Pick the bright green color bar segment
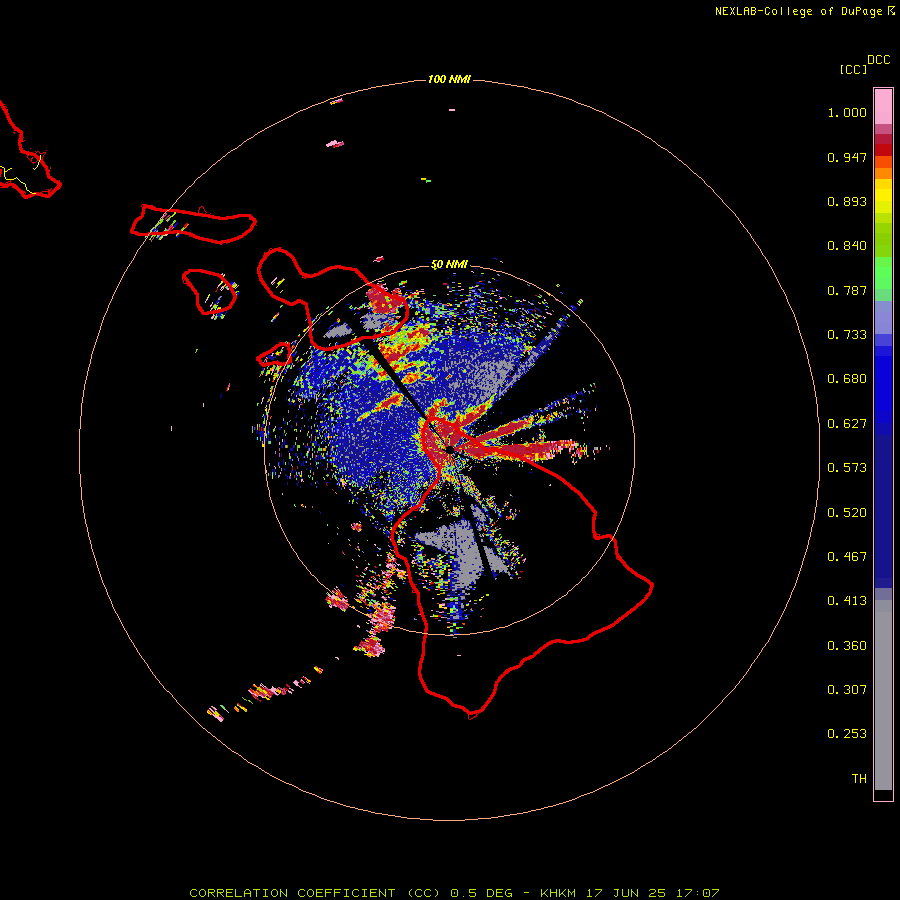The width and height of the screenshot is (900, 900). [x=883, y=273]
